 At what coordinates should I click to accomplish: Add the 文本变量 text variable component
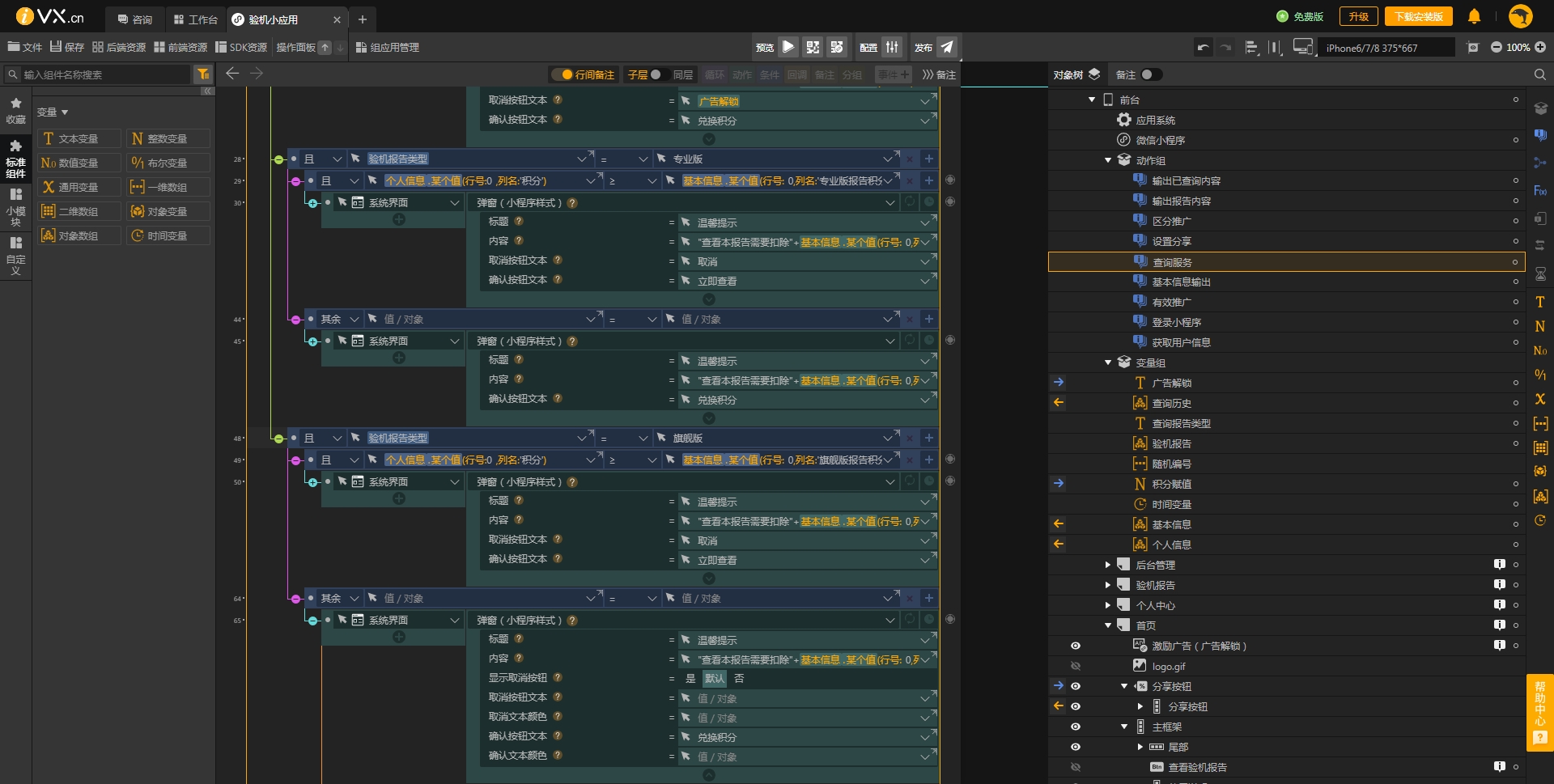click(79, 138)
